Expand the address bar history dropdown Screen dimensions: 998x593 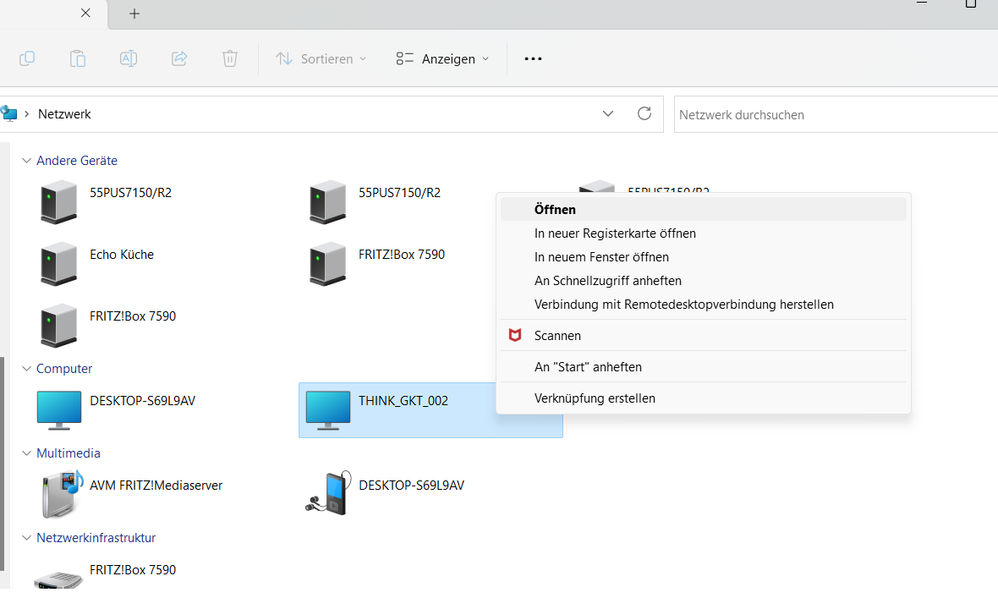(x=608, y=114)
